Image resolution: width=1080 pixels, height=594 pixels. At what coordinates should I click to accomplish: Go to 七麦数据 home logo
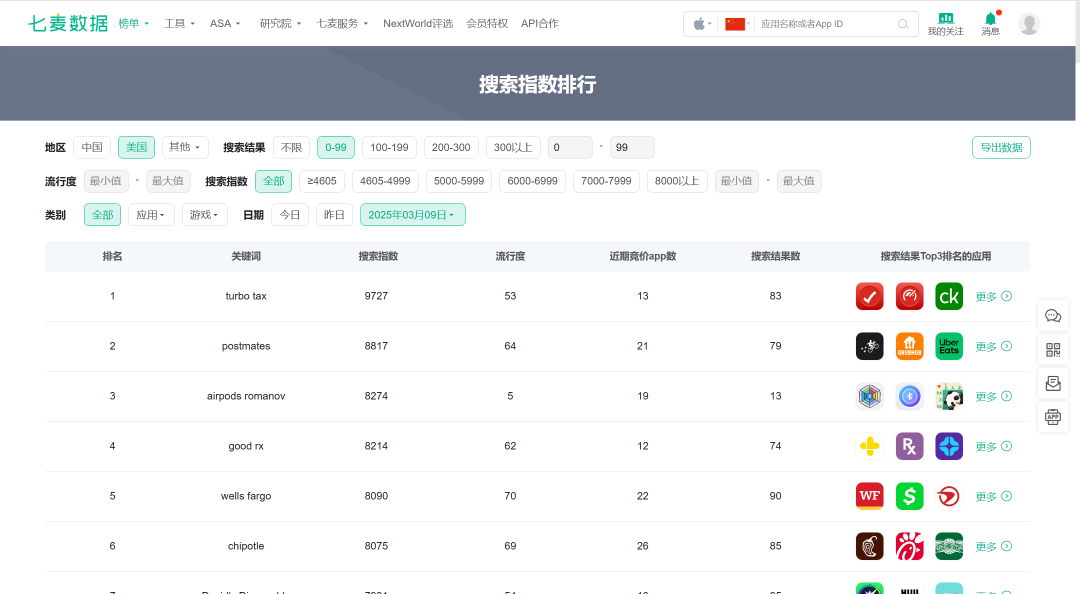pyautogui.click(x=68, y=23)
